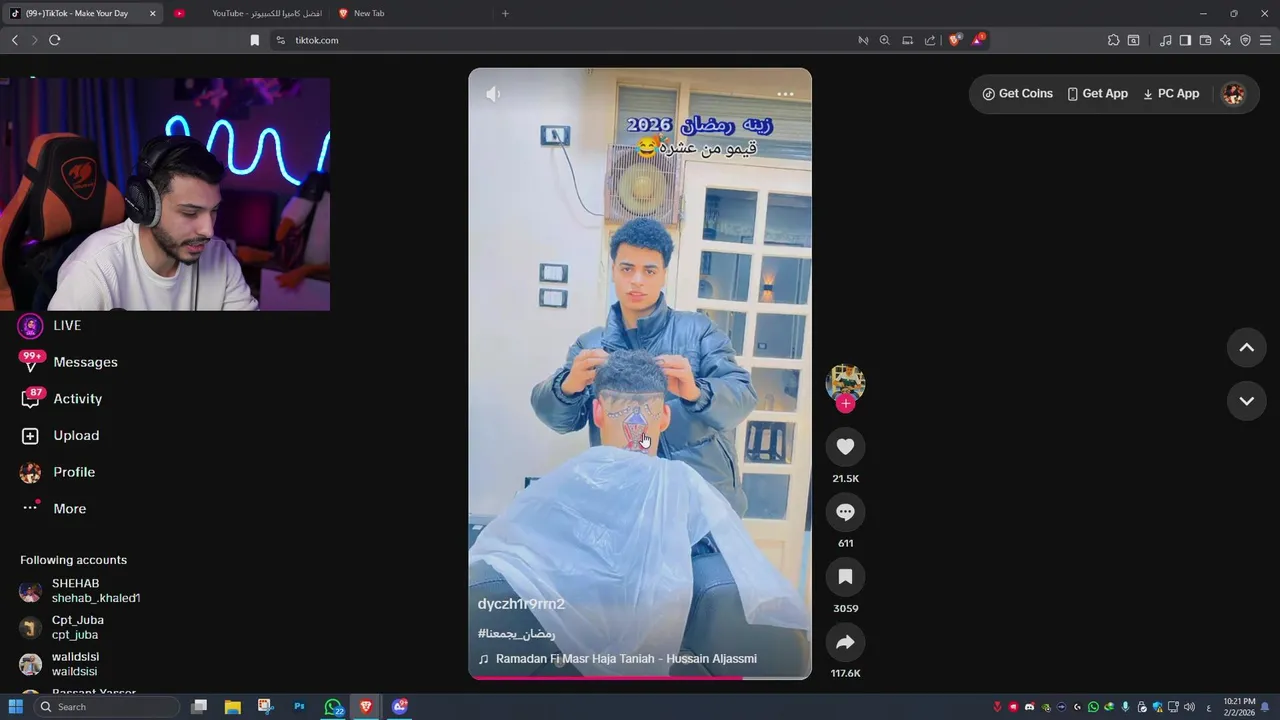The image size is (1280, 720).
Task: Open Leo AI sparkle icon
Action: click(x=1225, y=40)
